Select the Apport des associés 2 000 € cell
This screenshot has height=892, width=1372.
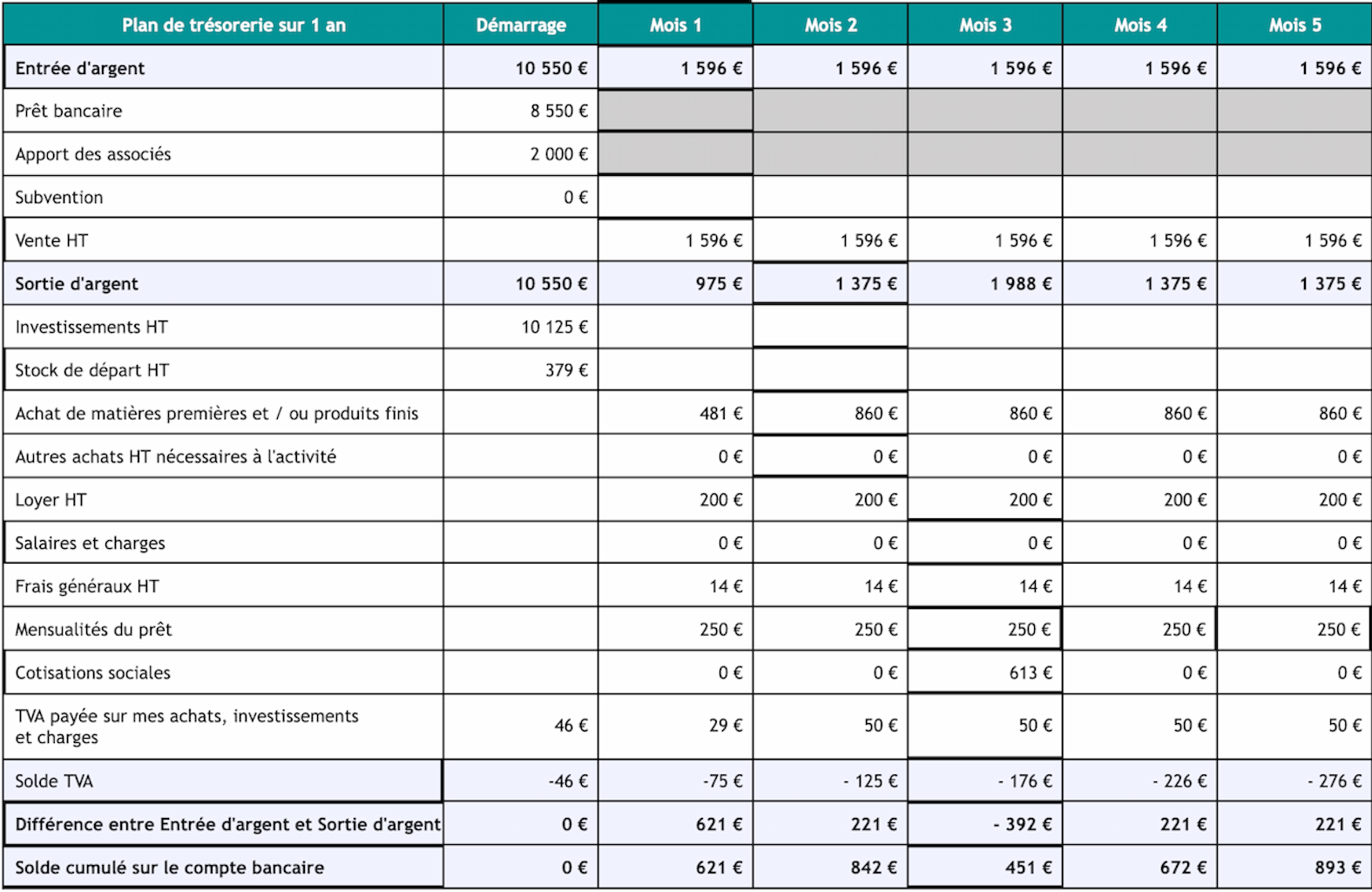(521, 154)
